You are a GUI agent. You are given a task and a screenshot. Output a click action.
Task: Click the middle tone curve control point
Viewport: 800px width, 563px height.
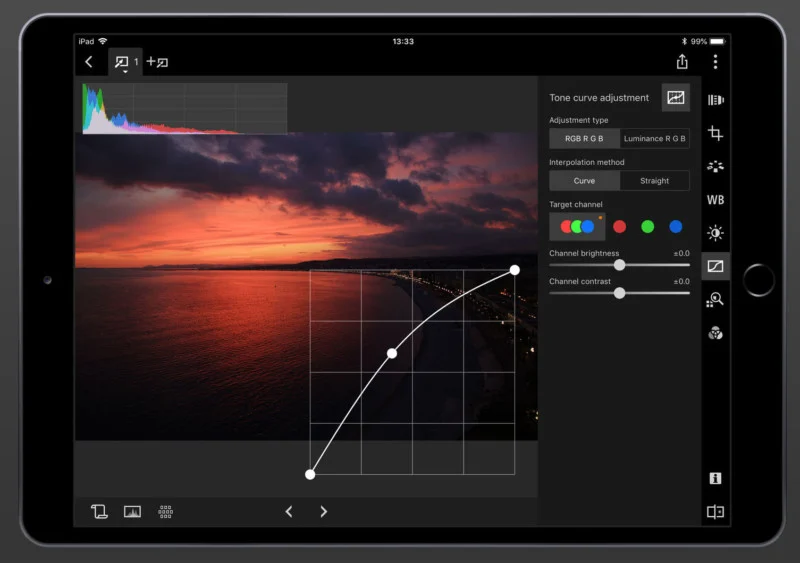click(x=392, y=353)
